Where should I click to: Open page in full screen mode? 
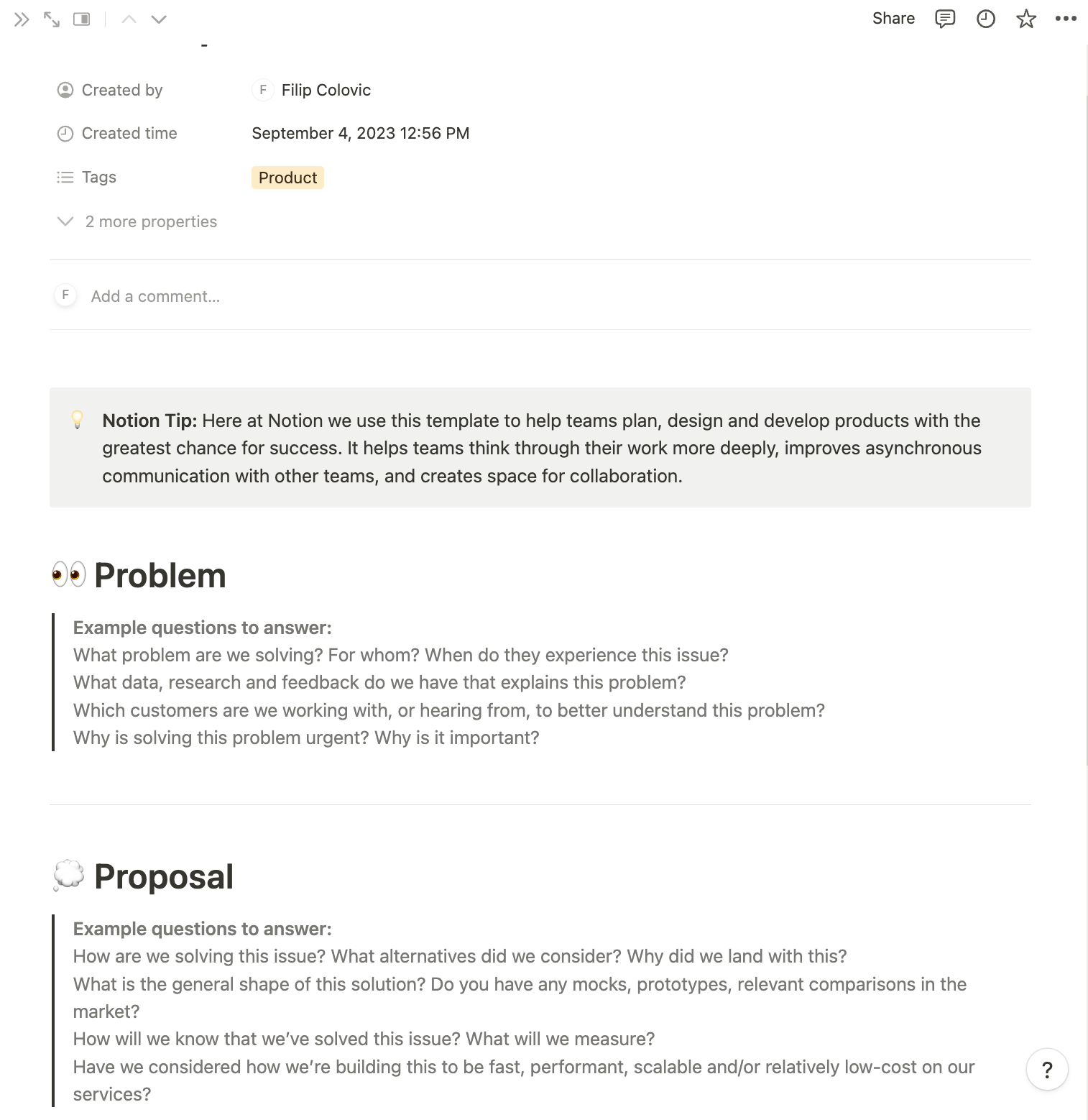pos(52,19)
